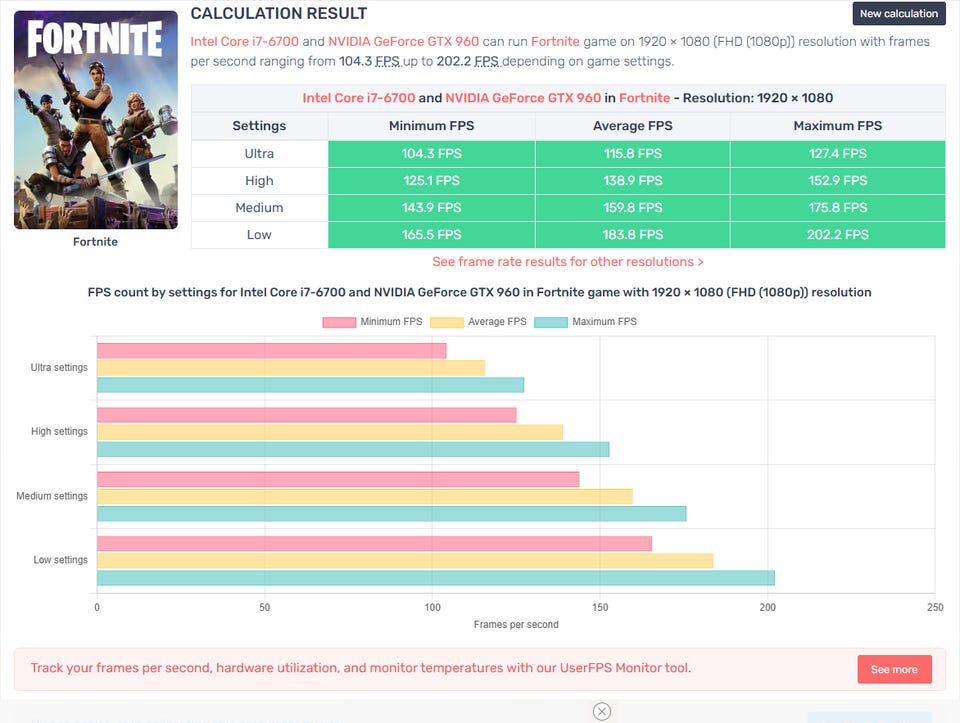Click the Low settings average FPS yellow bar
This screenshot has height=723, width=960.
(x=405, y=561)
